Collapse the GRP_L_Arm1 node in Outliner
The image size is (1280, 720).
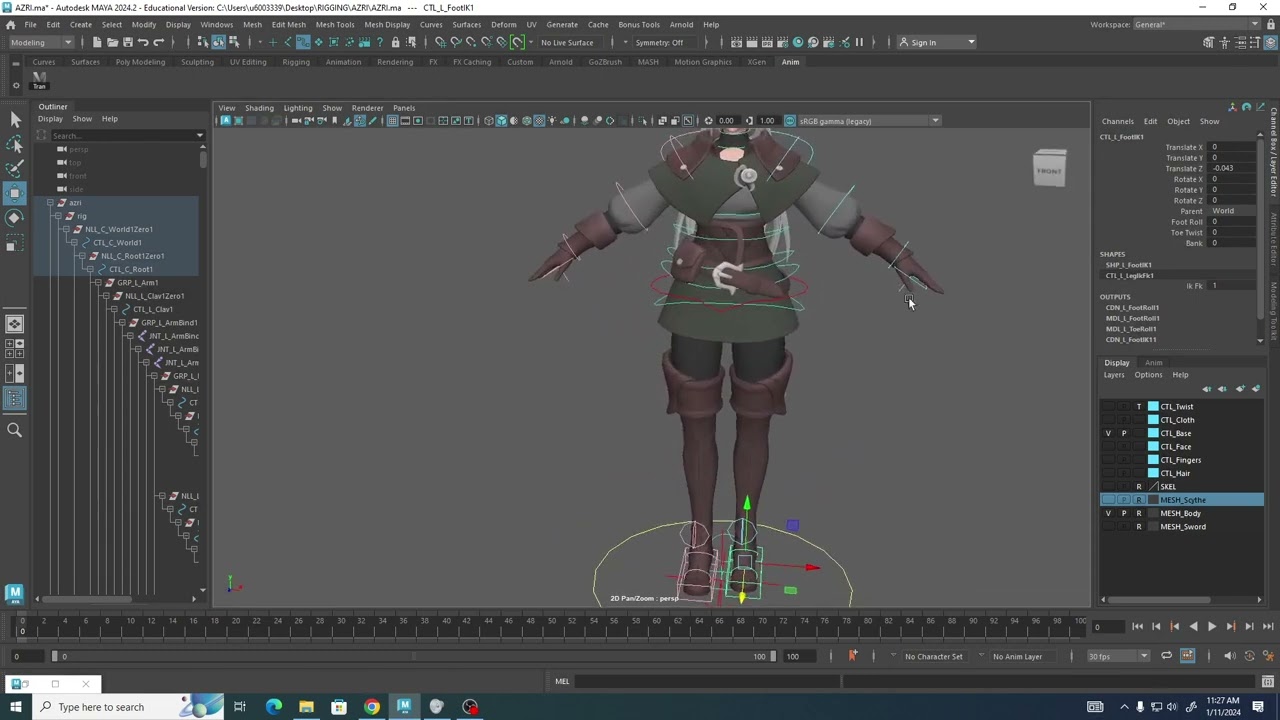click(97, 283)
